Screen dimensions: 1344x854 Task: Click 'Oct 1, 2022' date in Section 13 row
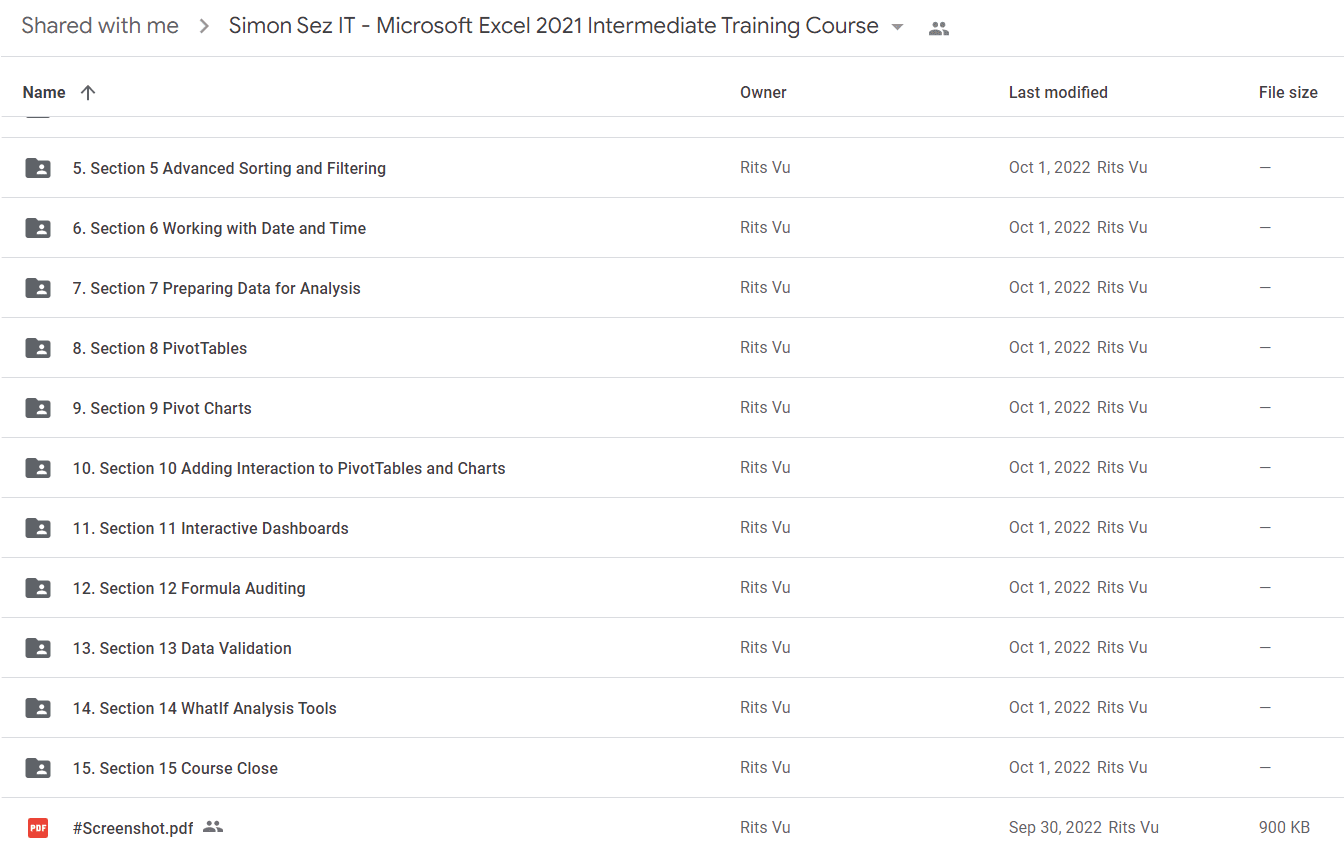coord(1049,648)
